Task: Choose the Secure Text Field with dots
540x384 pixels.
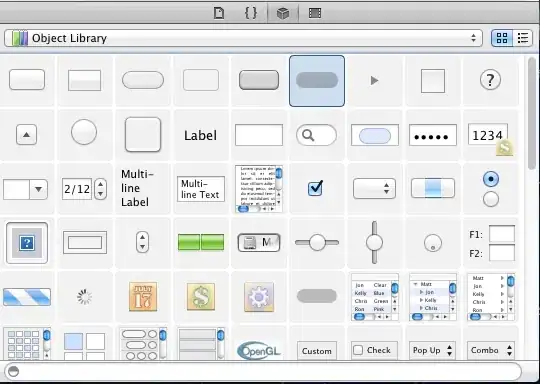Action: pyautogui.click(x=433, y=135)
